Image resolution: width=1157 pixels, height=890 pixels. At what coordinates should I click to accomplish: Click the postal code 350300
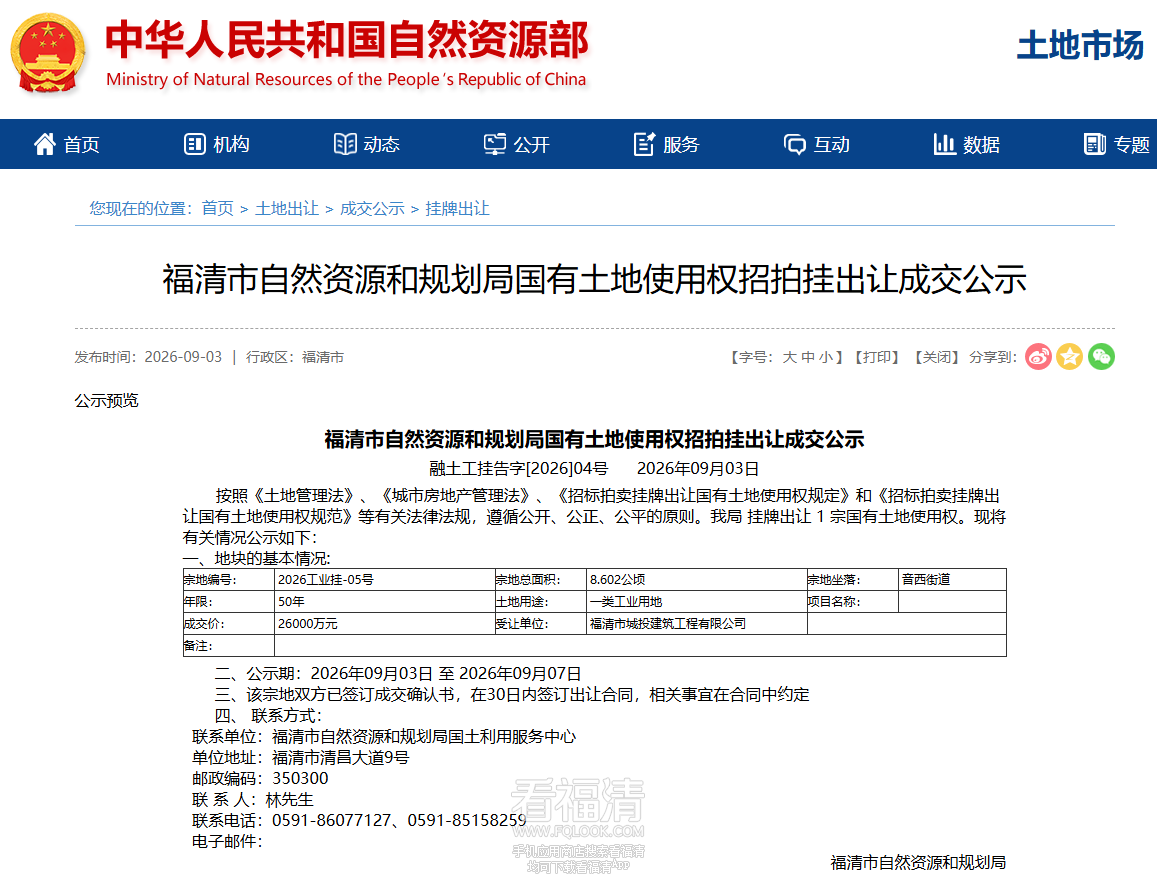[300, 779]
